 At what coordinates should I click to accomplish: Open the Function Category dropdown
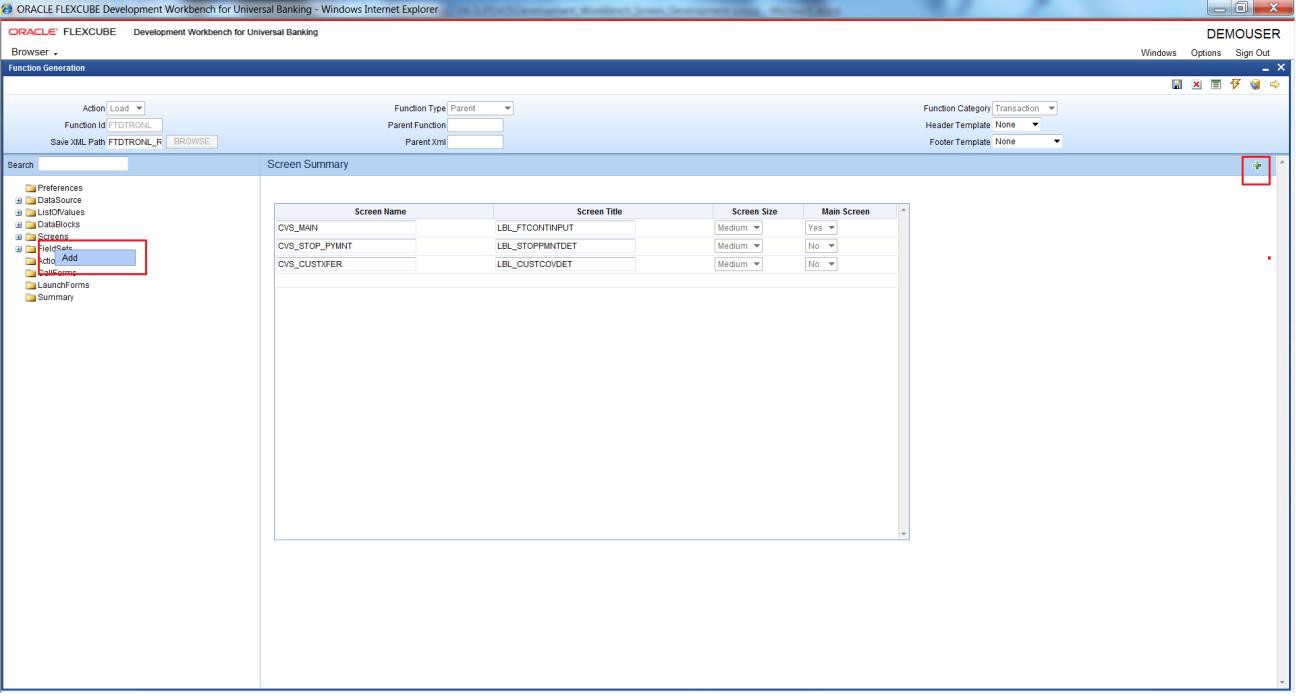(x=1026, y=108)
